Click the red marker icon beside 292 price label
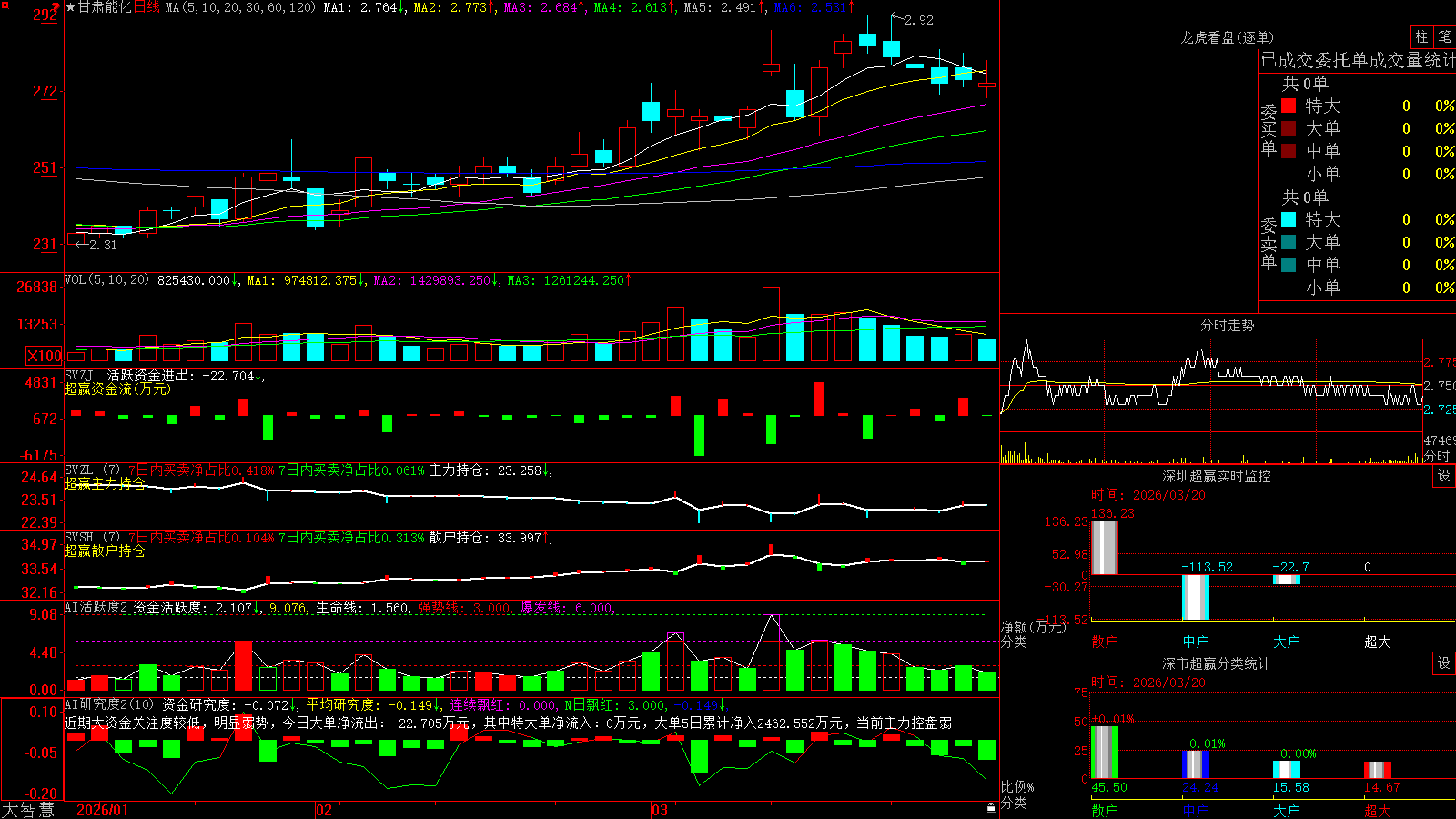This screenshot has width=1456, height=819. click(56, 8)
